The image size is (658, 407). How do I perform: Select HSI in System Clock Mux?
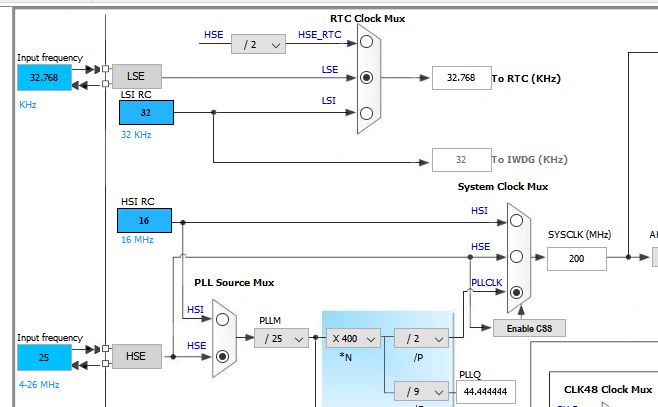coord(516,221)
